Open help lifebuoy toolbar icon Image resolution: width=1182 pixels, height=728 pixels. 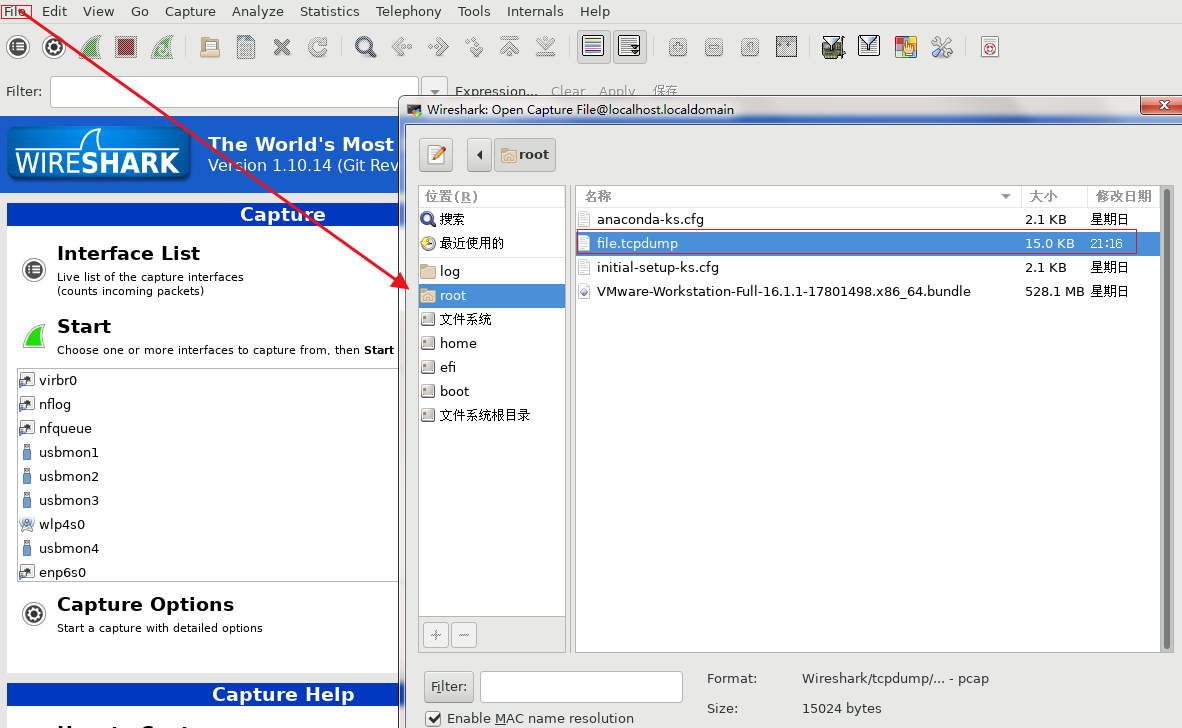pos(990,47)
